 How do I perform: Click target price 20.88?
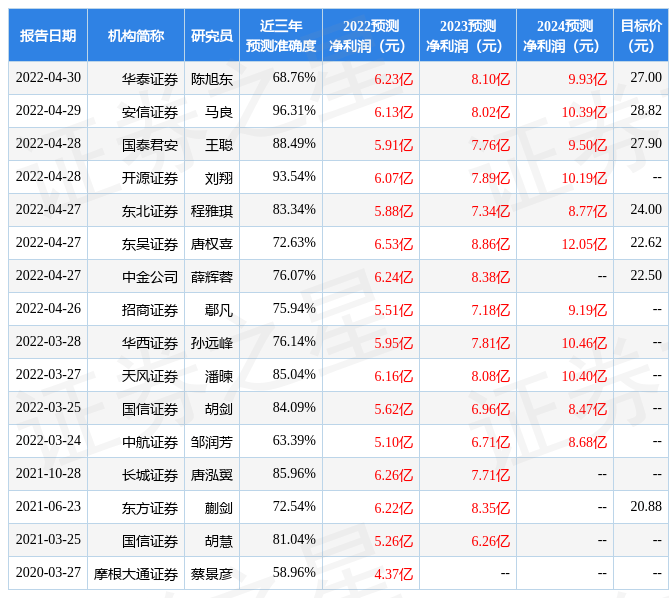tap(646, 506)
